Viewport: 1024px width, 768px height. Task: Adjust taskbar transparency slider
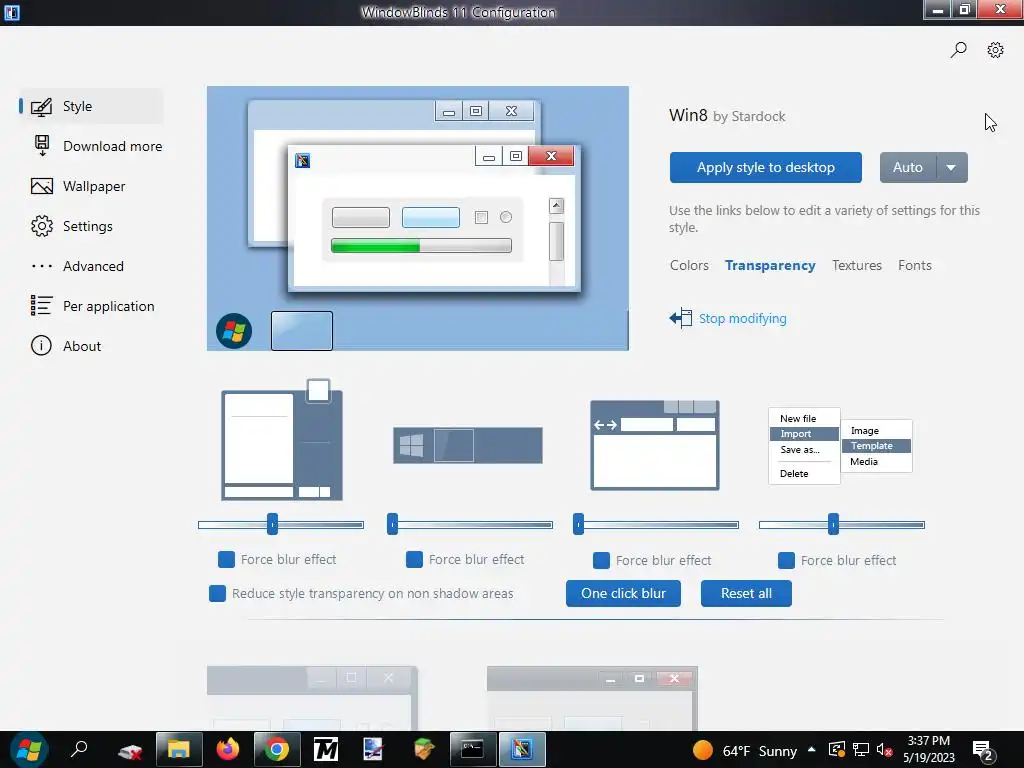pyautogui.click(x=470, y=524)
